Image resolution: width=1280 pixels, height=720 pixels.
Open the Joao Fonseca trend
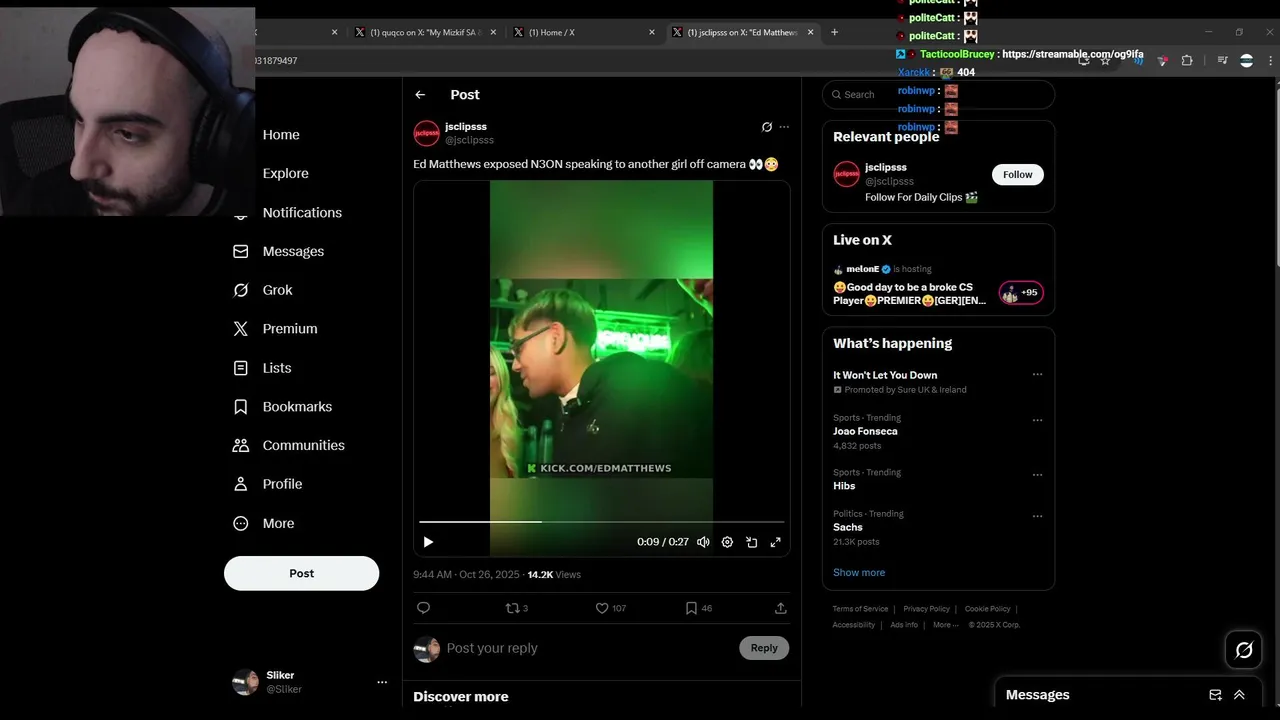point(867,431)
